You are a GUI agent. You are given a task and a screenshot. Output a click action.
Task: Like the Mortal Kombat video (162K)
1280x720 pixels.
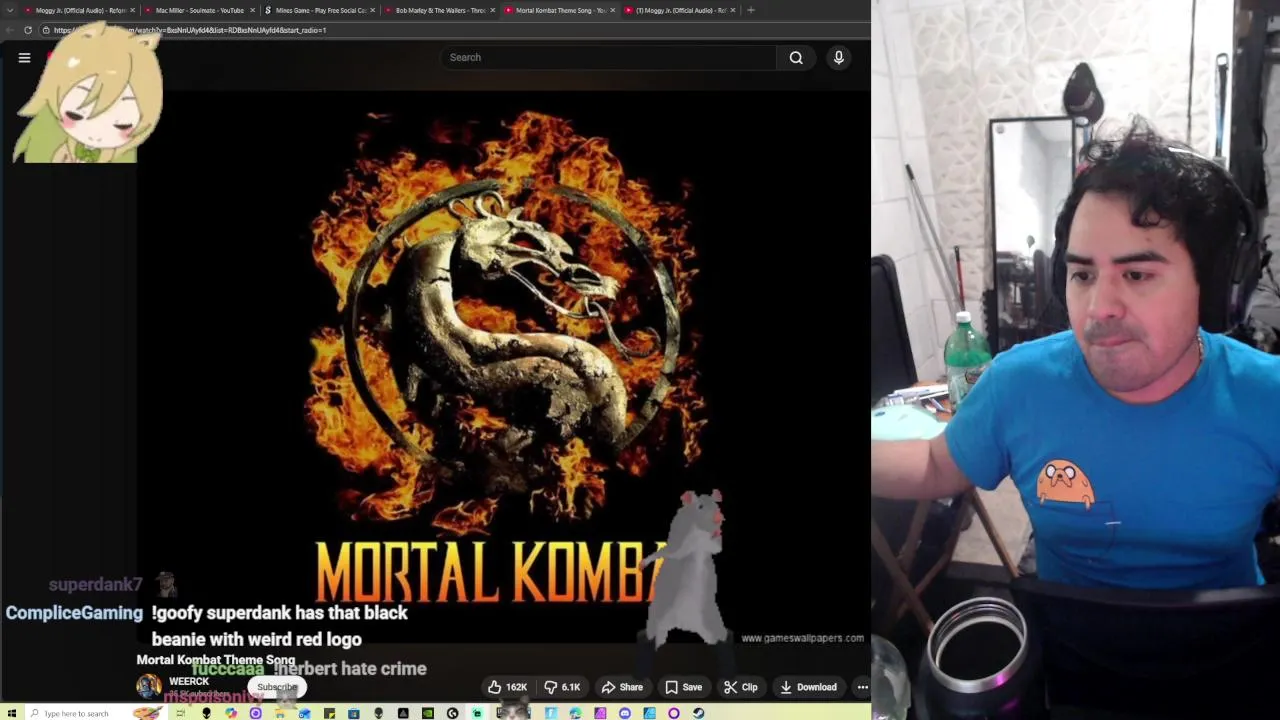[508, 687]
